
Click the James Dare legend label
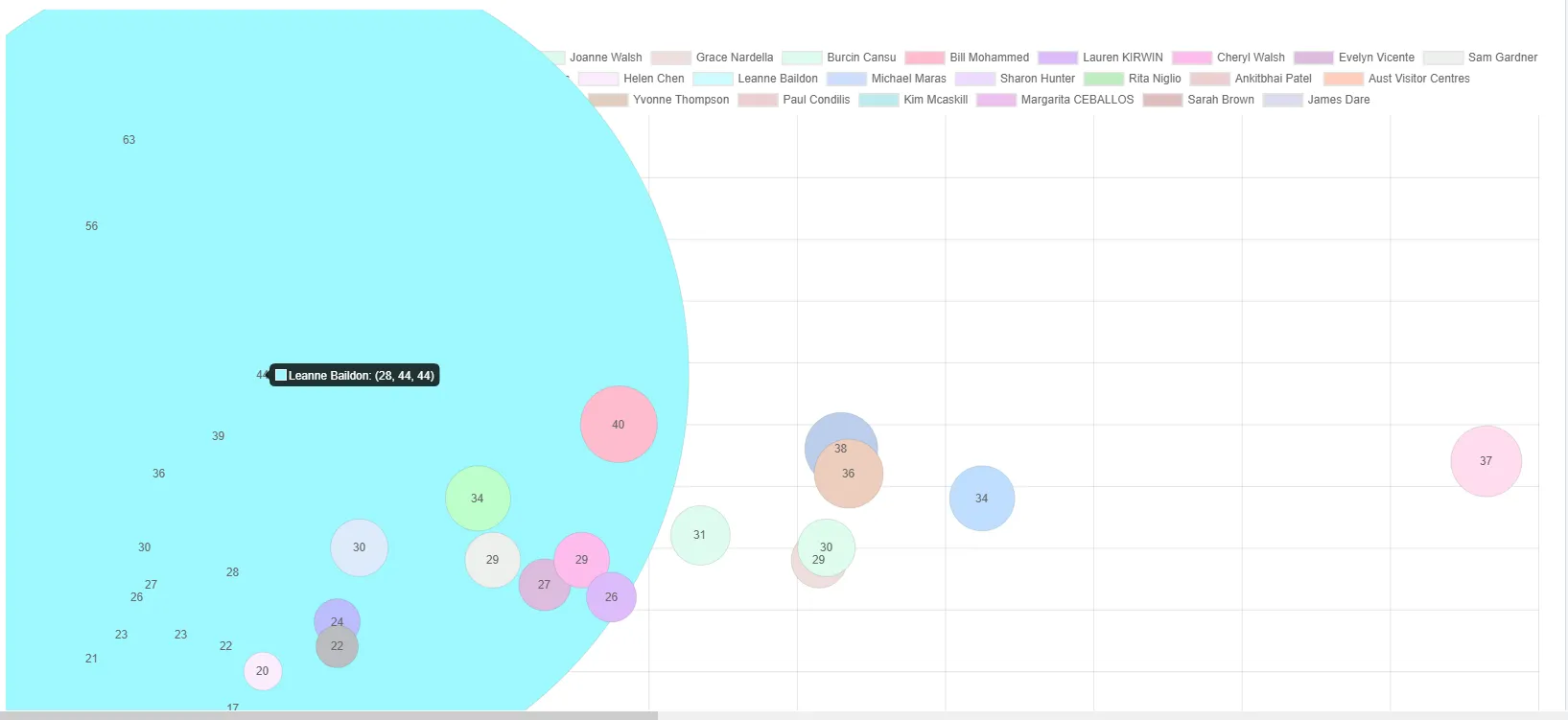click(x=1339, y=100)
